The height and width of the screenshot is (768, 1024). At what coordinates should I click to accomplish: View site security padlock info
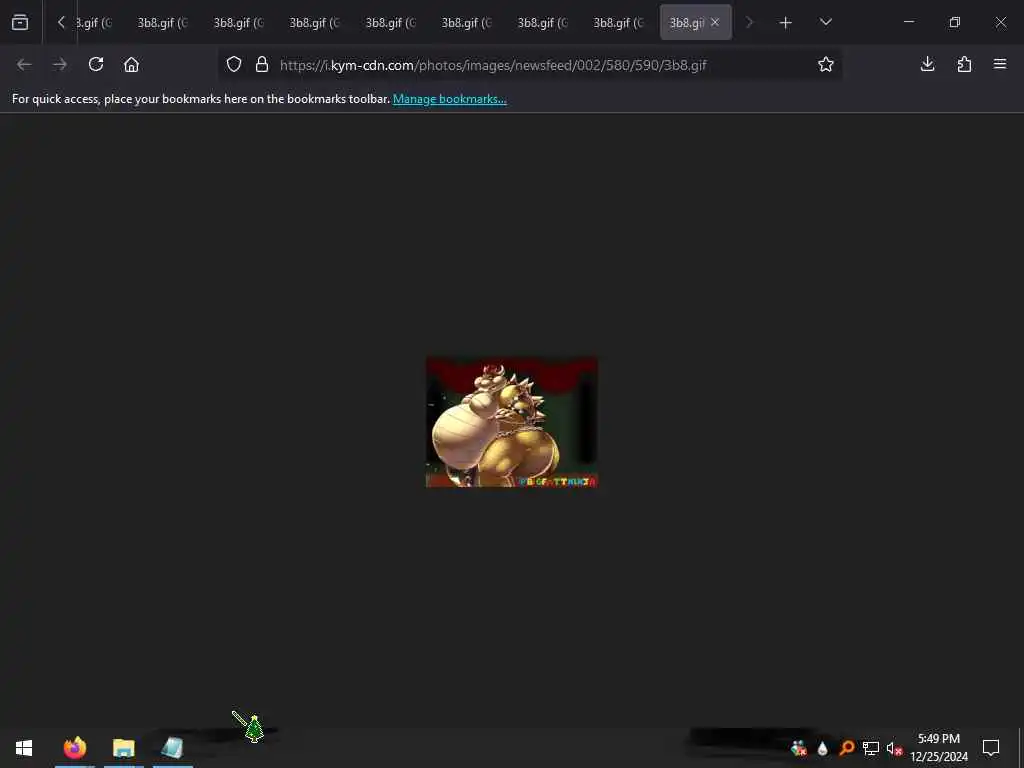[262, 65]
